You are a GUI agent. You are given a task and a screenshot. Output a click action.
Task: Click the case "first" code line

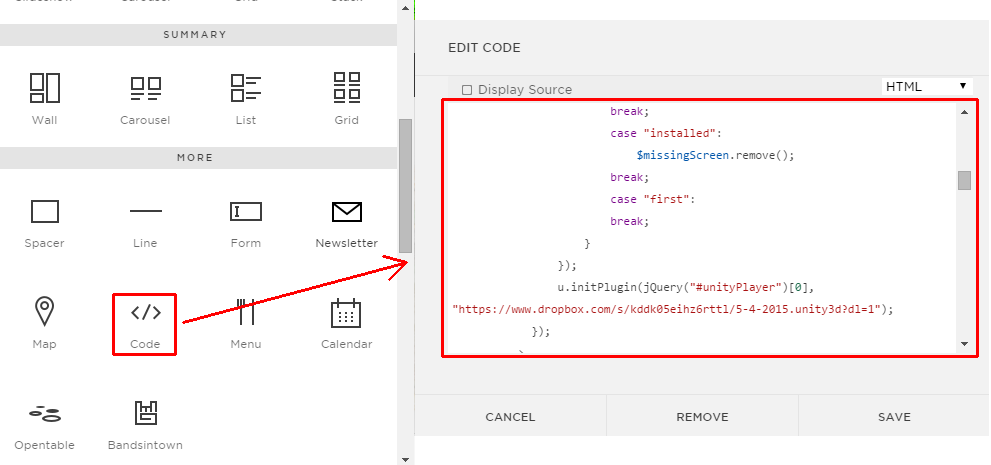click(652, 198)
